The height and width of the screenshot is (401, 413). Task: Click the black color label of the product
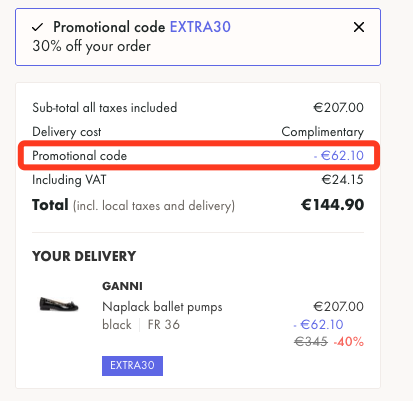click(x=117, y=324)
